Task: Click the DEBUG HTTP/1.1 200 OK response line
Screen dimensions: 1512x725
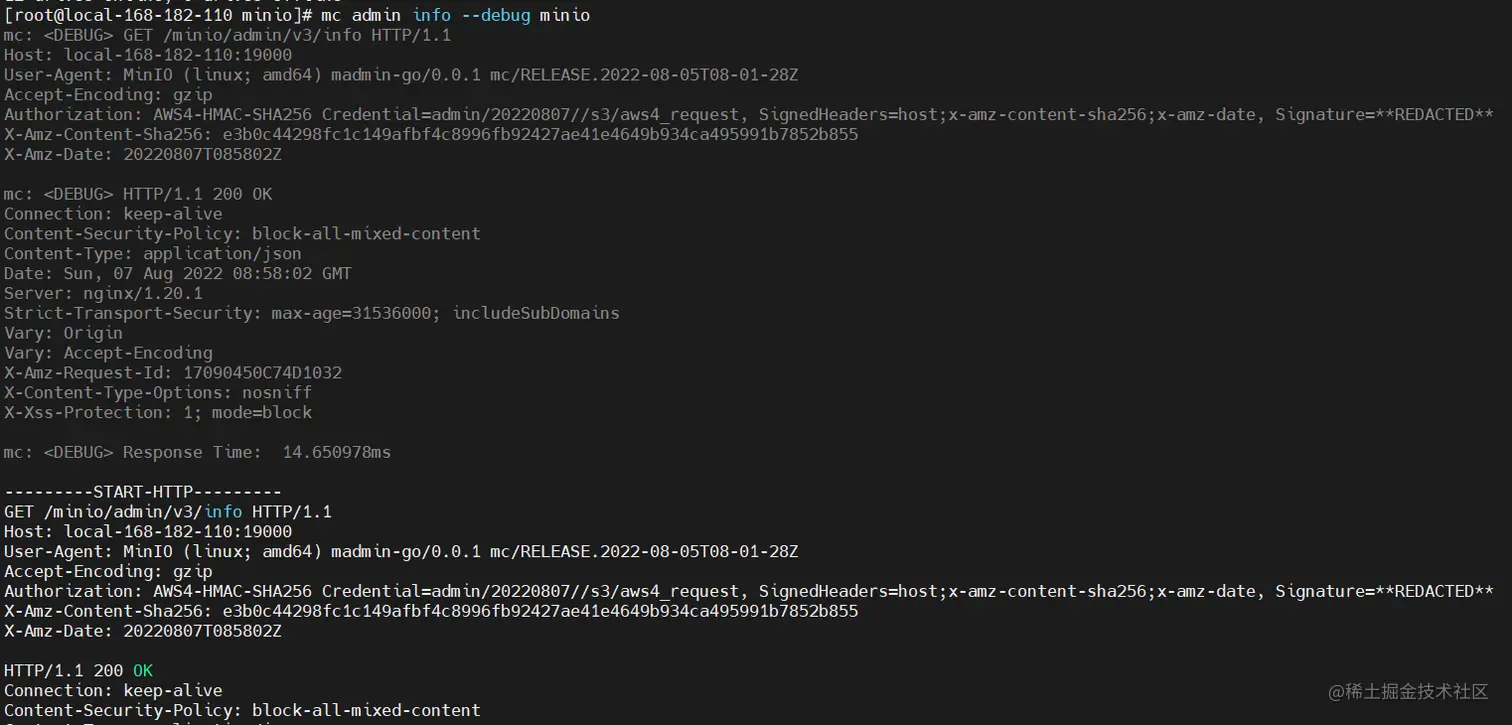Action: [138, 194]
